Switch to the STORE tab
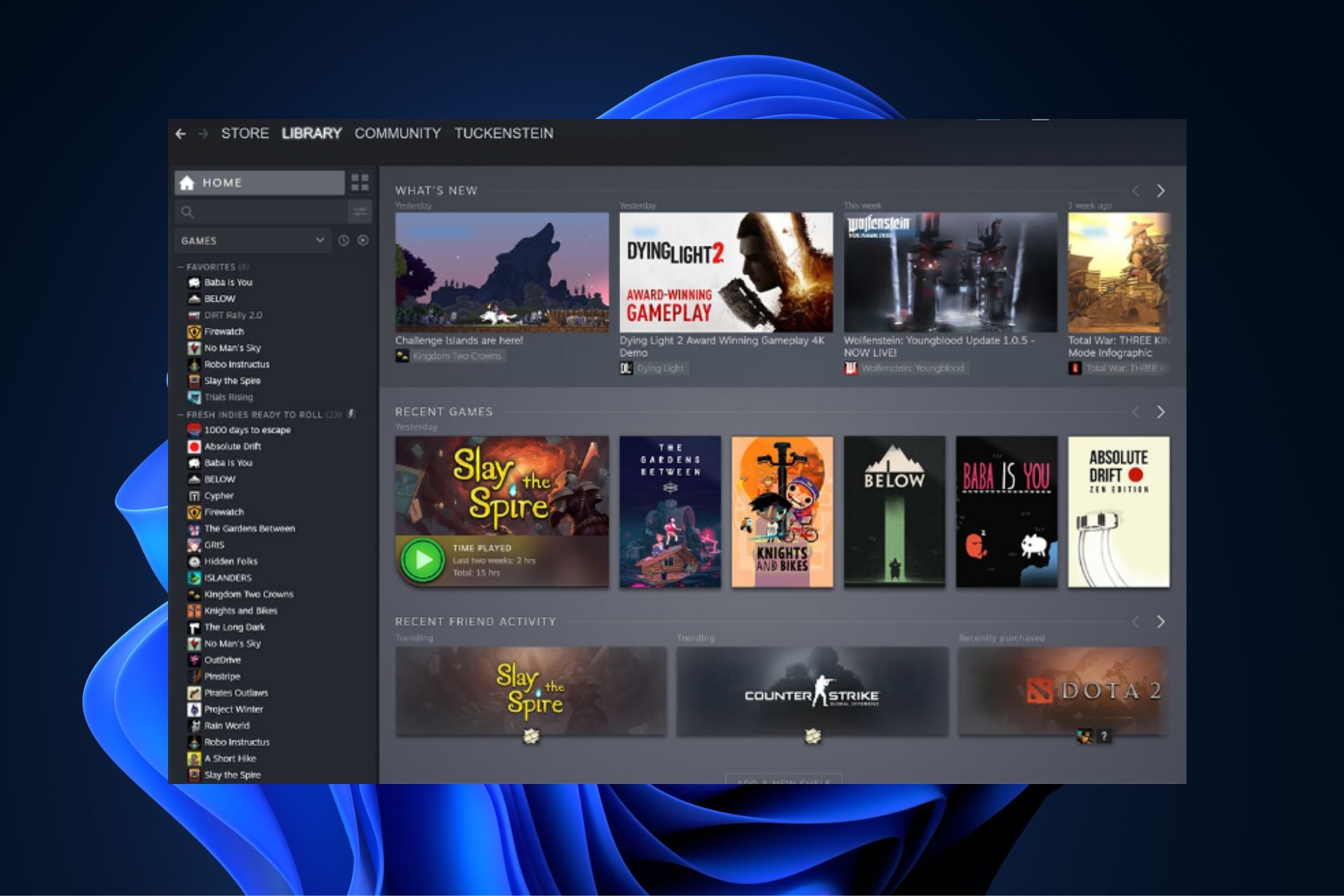The image size is (1344, 896). [245, 133]
